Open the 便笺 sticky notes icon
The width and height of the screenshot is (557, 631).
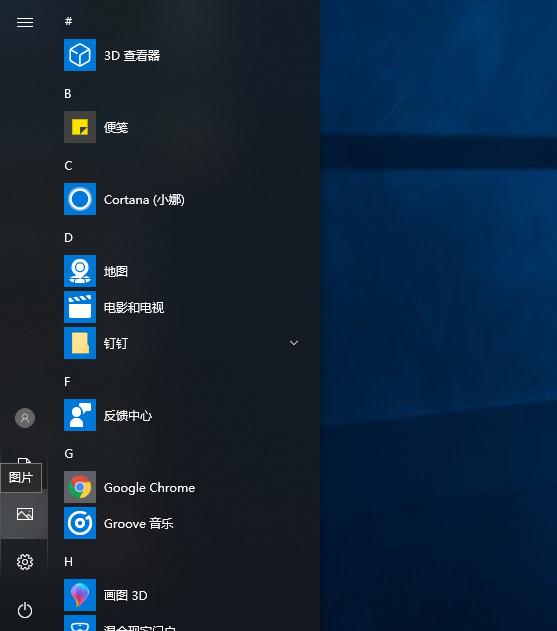pos(80,127)
